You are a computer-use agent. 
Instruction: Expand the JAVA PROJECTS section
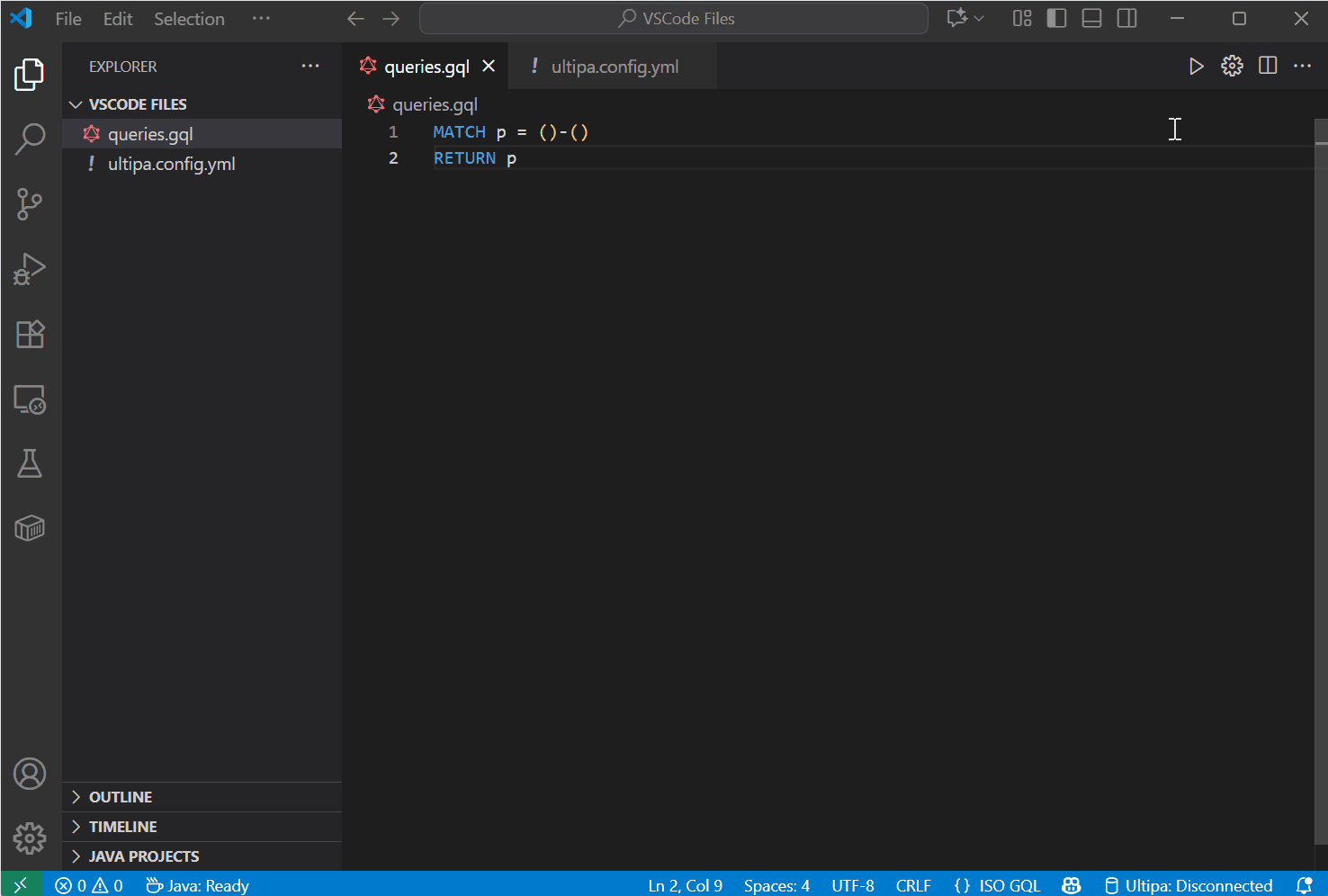144,856
